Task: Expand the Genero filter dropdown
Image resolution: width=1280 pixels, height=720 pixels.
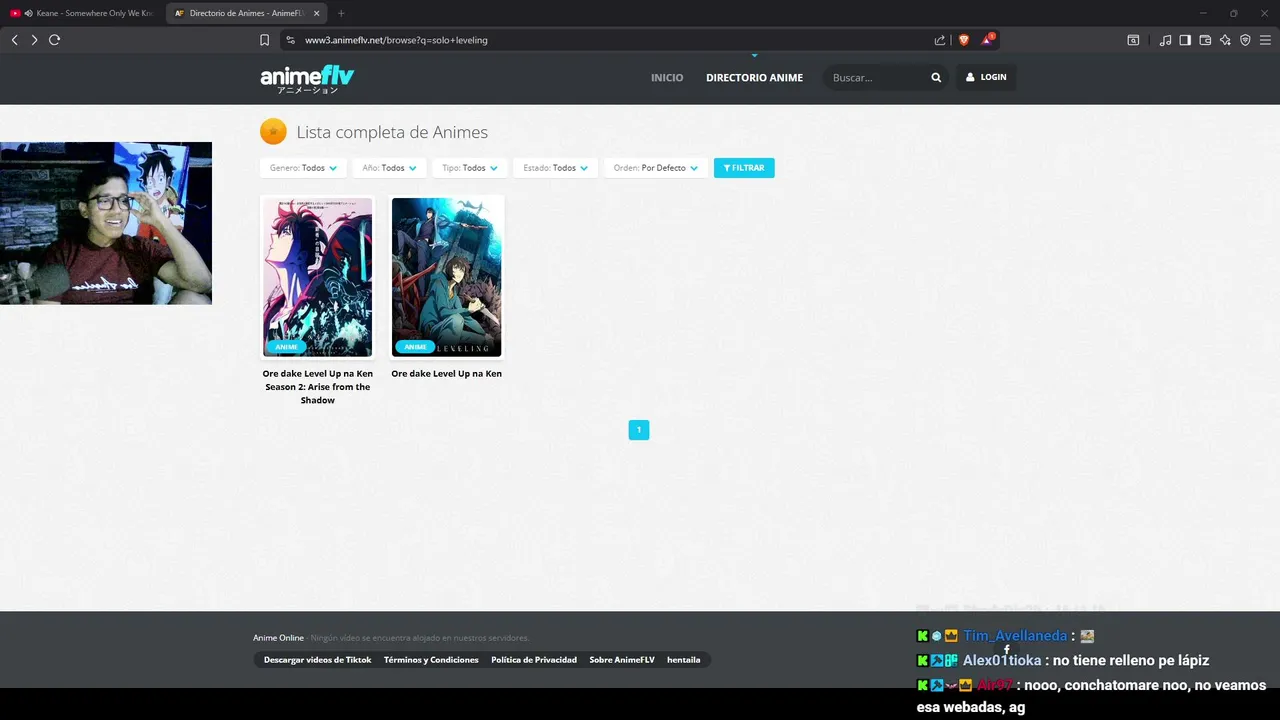Action: coord(303,168)
